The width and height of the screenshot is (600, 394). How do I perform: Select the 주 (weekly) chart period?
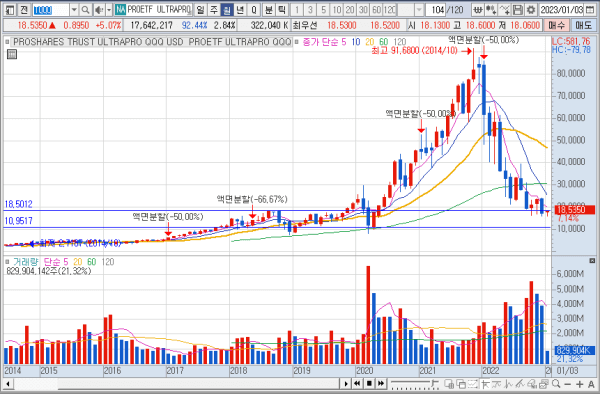coord(214,10)
